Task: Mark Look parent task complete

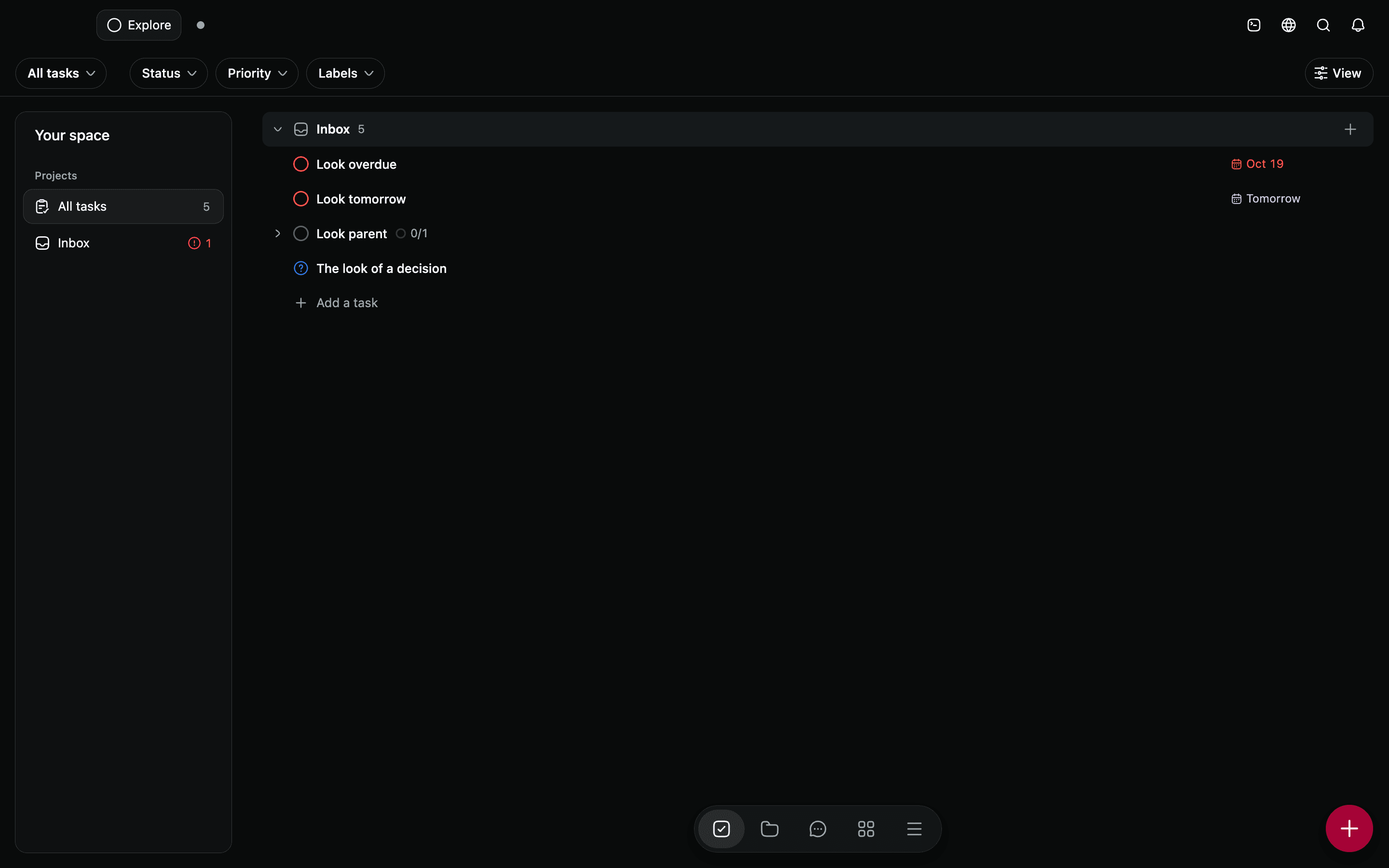Action: click(301, 234)
